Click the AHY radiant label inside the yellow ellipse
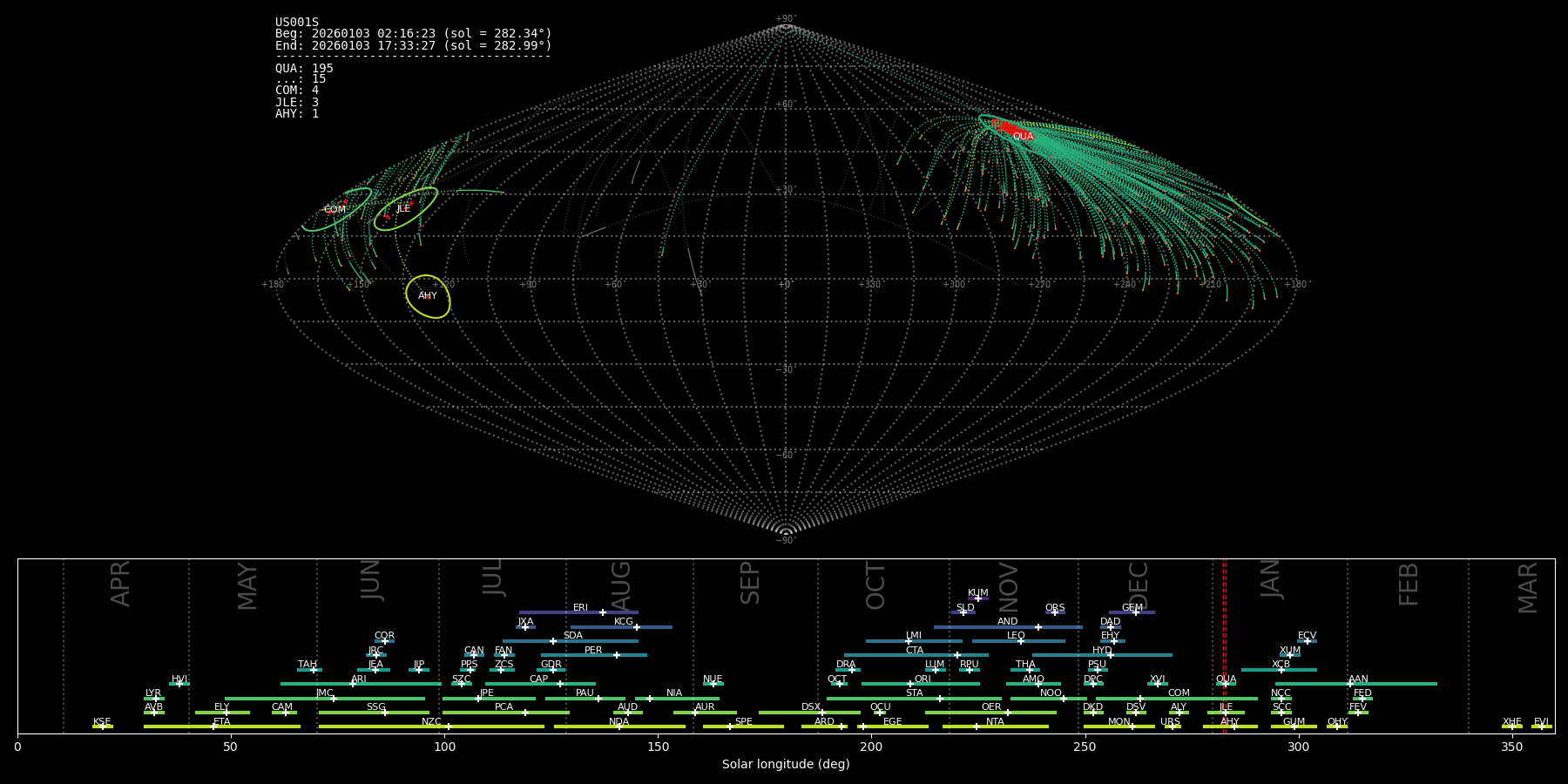Image resolution: width=1568 pixels, height=784 pixels. tap(428, 296)
